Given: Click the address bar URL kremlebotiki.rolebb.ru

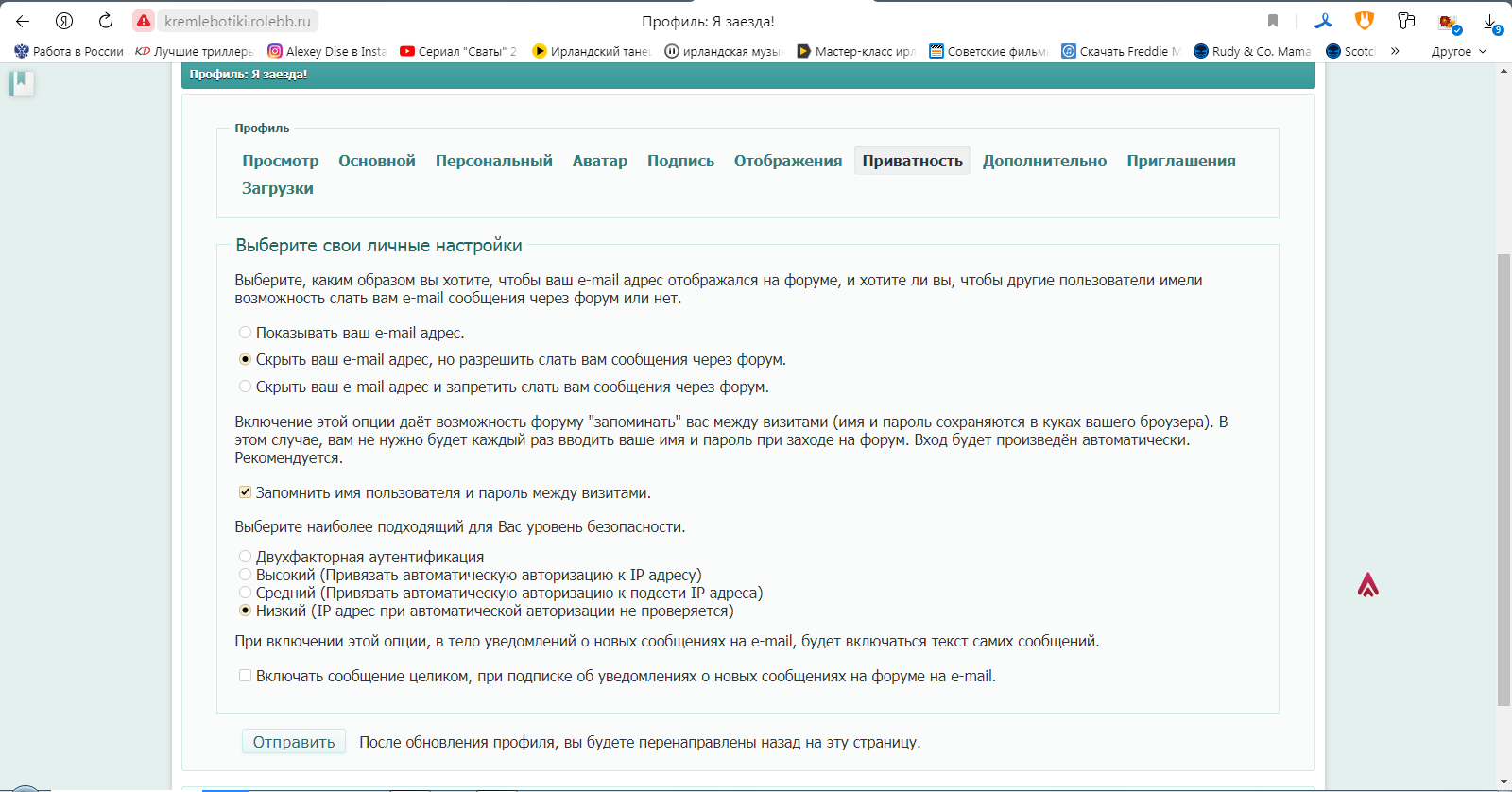Looking at the screenshot, I should 237,21.
